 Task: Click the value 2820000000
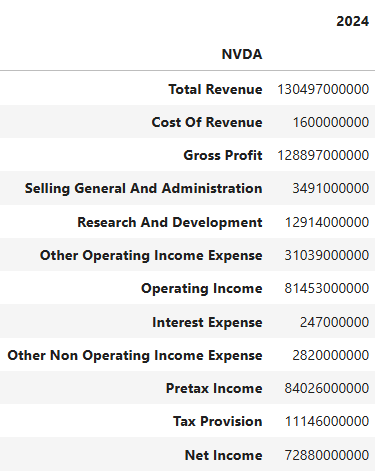(331, 355)
